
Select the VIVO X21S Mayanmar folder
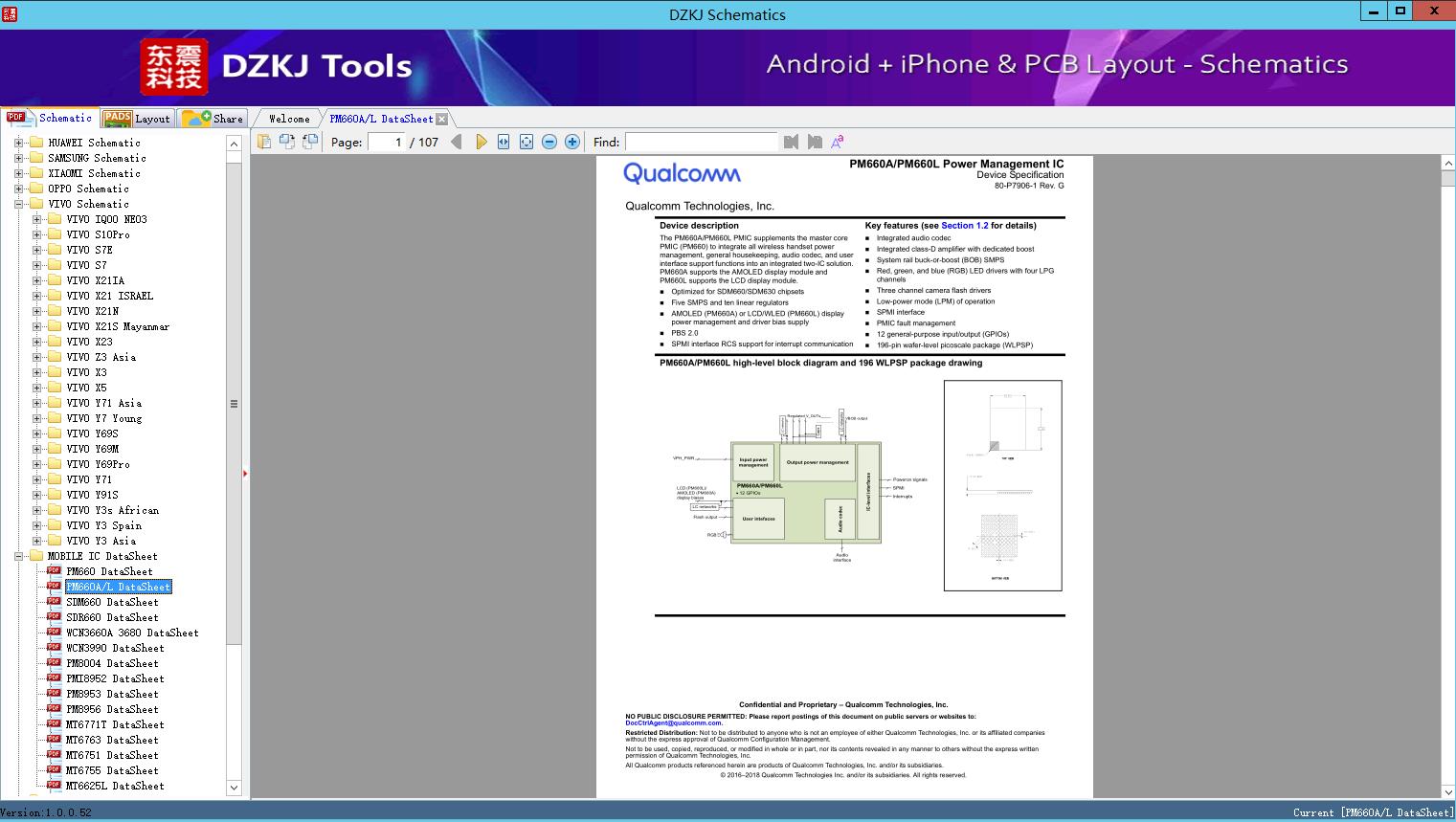point(118,326)
